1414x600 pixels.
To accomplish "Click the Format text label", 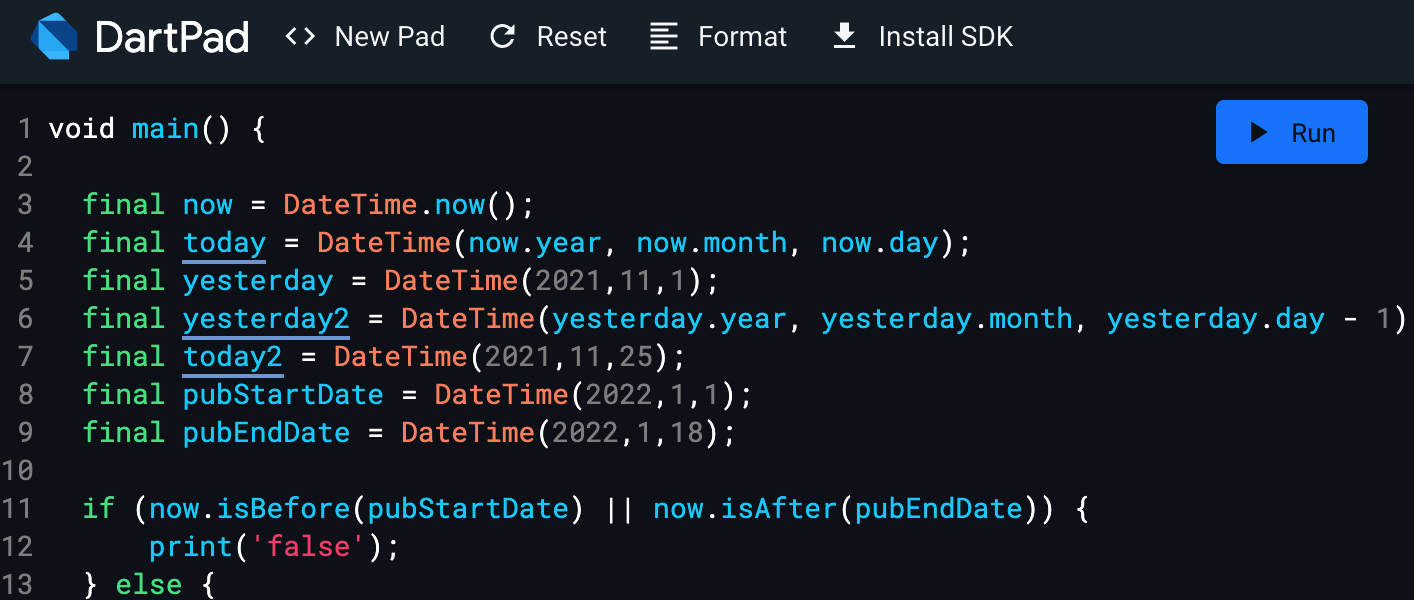I will coord(742,38).
